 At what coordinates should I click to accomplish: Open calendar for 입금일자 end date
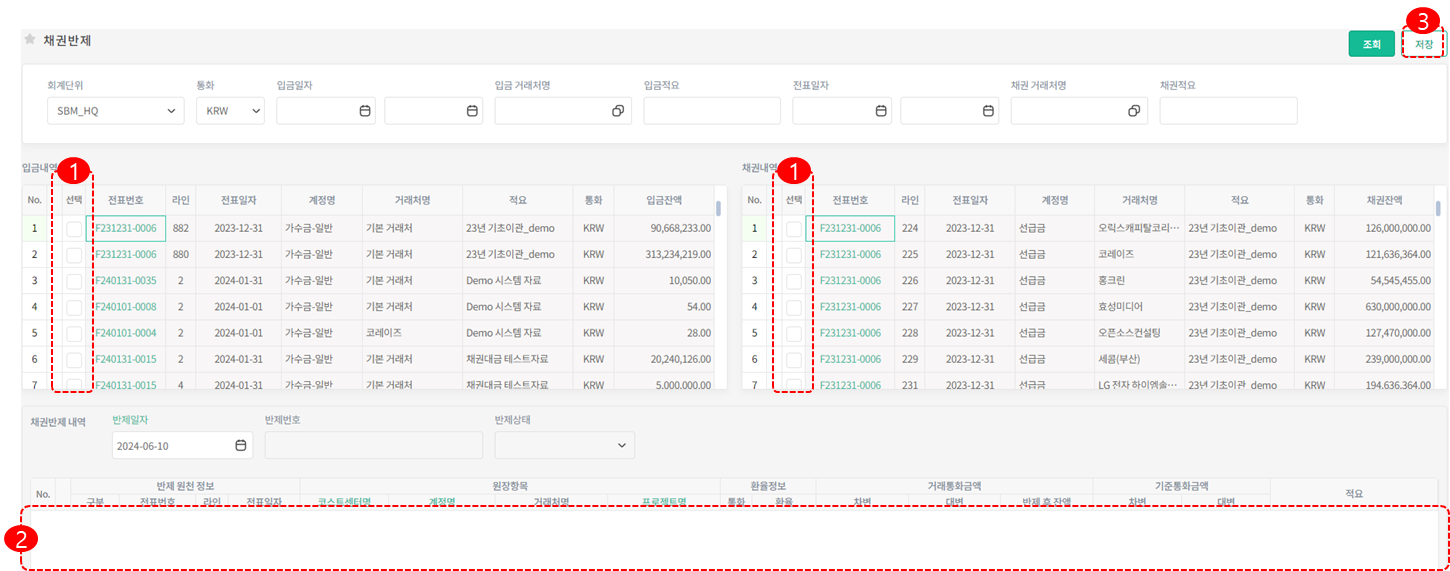[472, 111]
